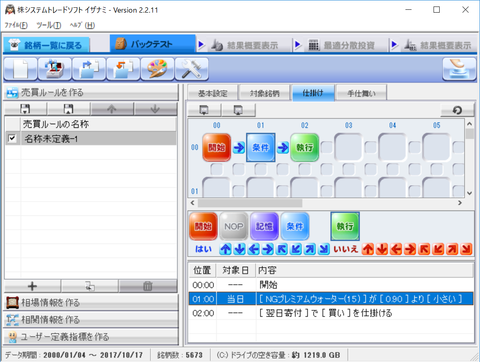Click the new blank document toolbar icon

pos(20,69)
